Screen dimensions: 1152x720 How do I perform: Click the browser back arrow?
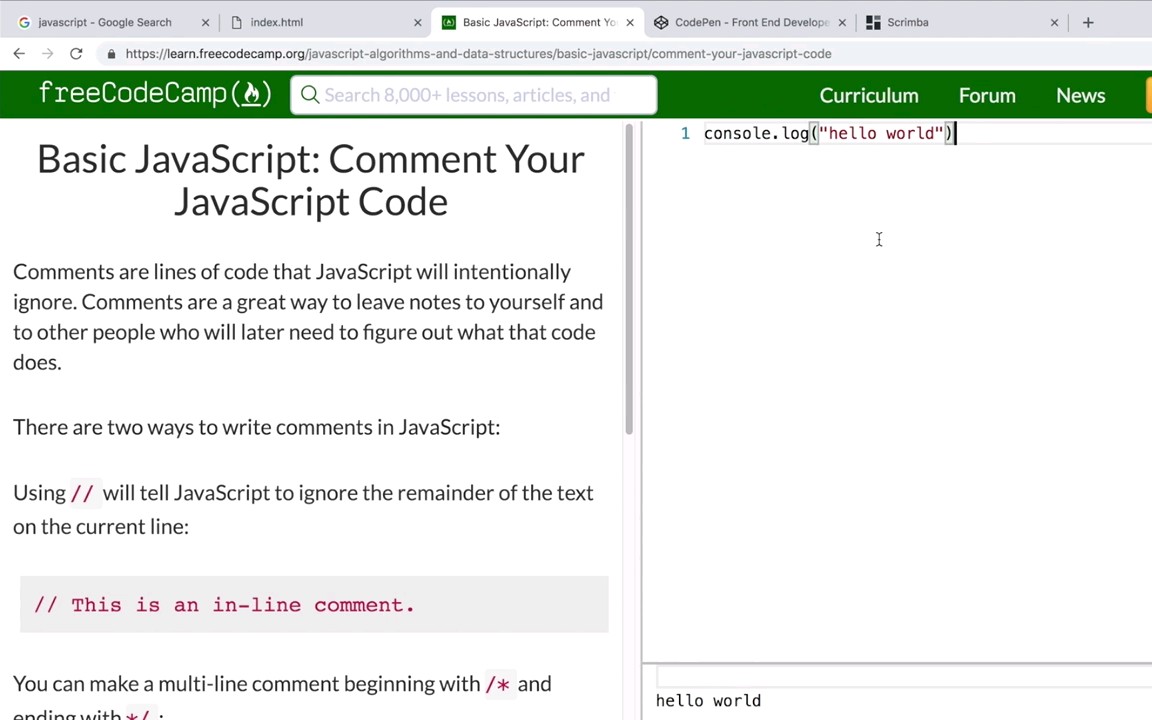(19, 54)
